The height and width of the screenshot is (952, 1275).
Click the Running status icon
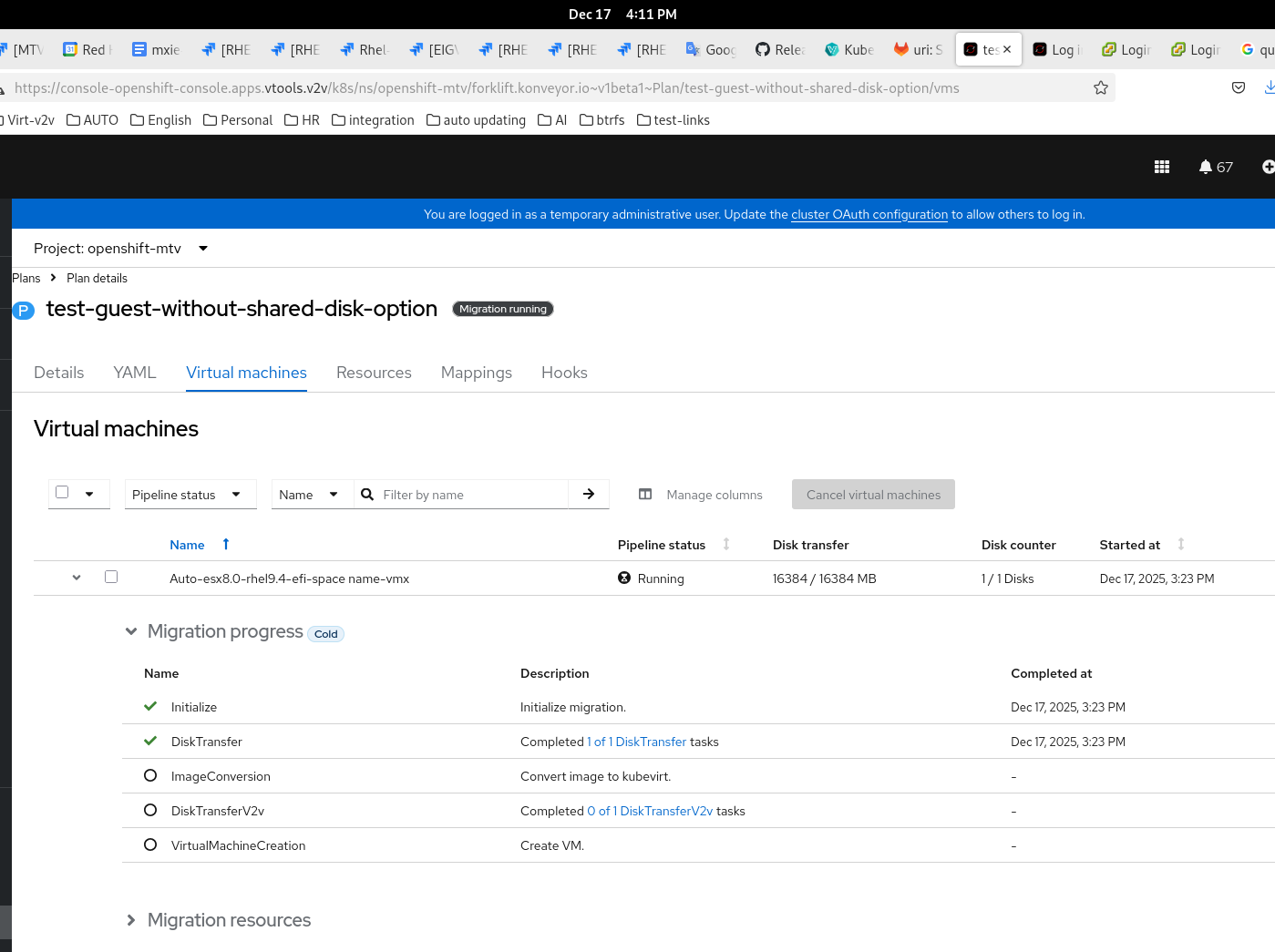tap(624, 578)
